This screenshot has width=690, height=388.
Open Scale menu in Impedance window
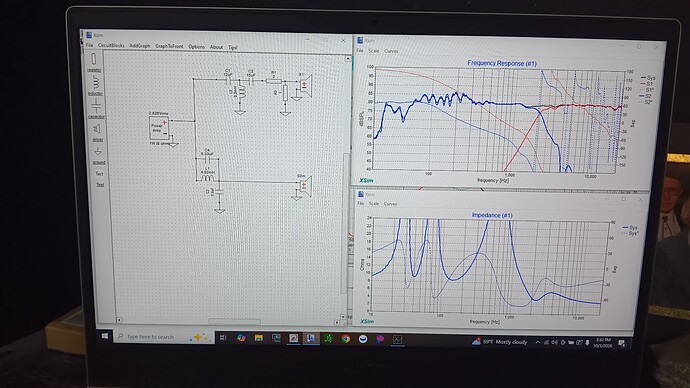point(374,204)
